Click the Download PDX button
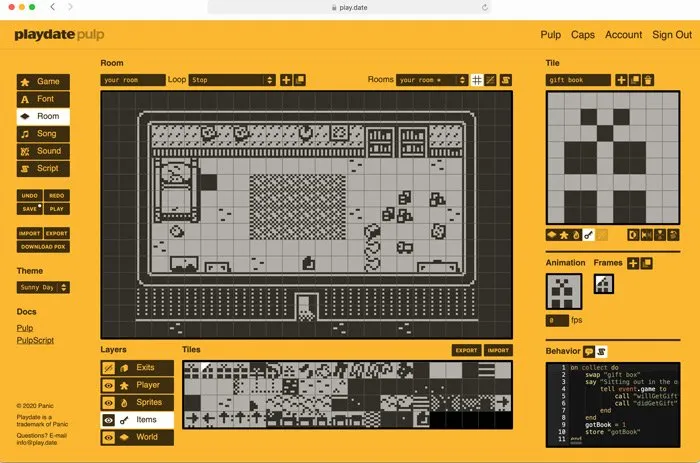 coord(43,247)
